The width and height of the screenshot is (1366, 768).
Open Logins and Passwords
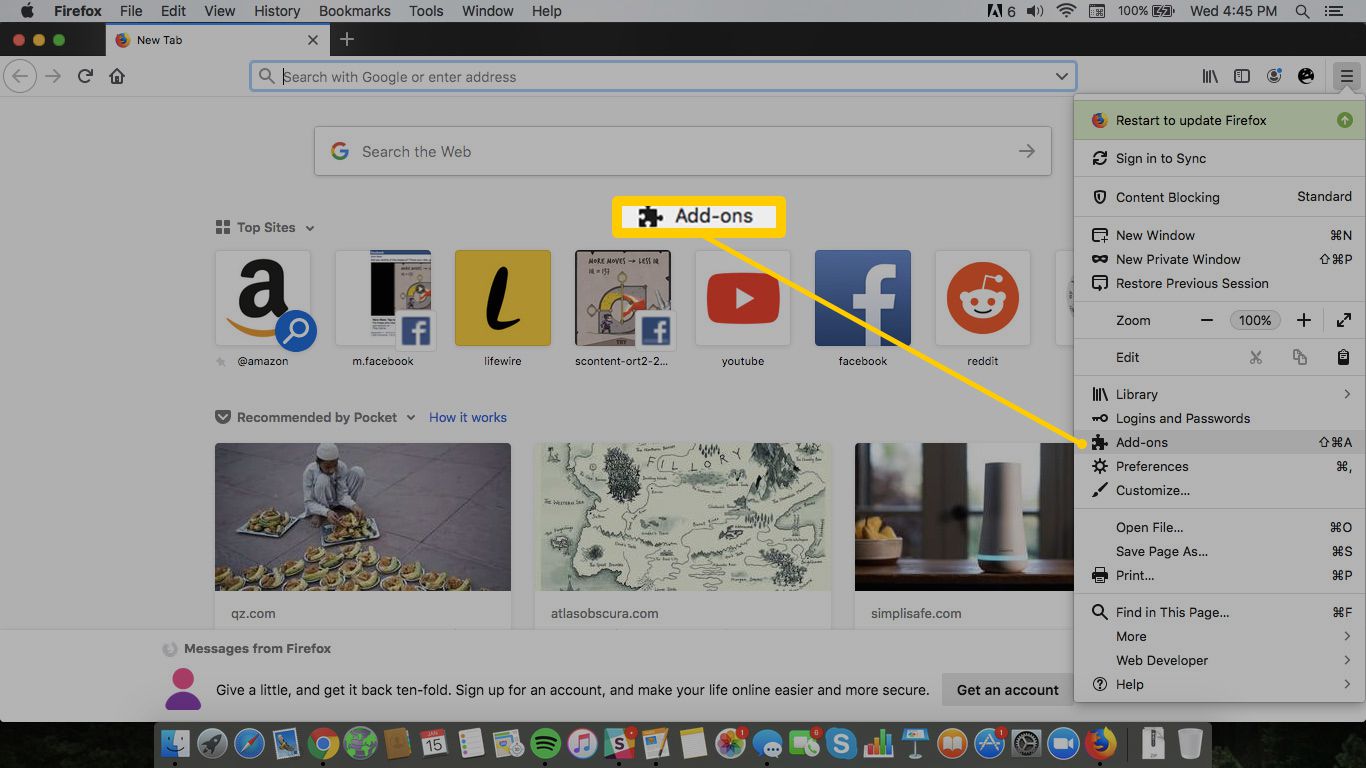[1219, 418]
